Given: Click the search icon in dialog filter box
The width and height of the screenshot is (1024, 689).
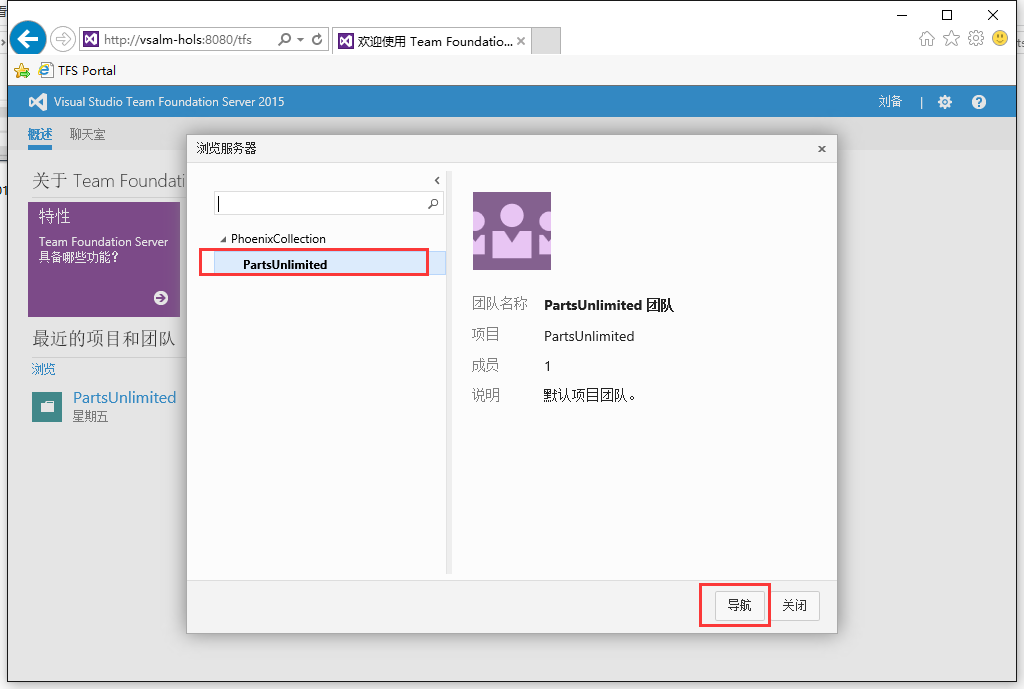Looking at the screenshot, I should (x=433, y=204).
